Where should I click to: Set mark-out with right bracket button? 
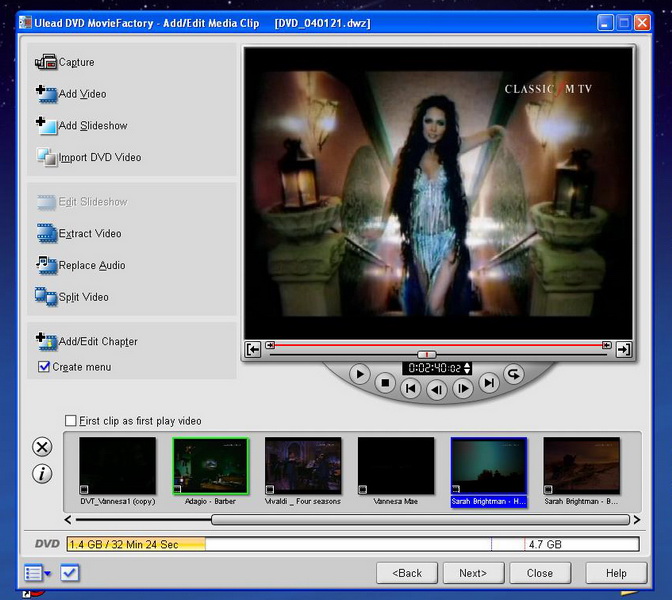coord(624,350)
